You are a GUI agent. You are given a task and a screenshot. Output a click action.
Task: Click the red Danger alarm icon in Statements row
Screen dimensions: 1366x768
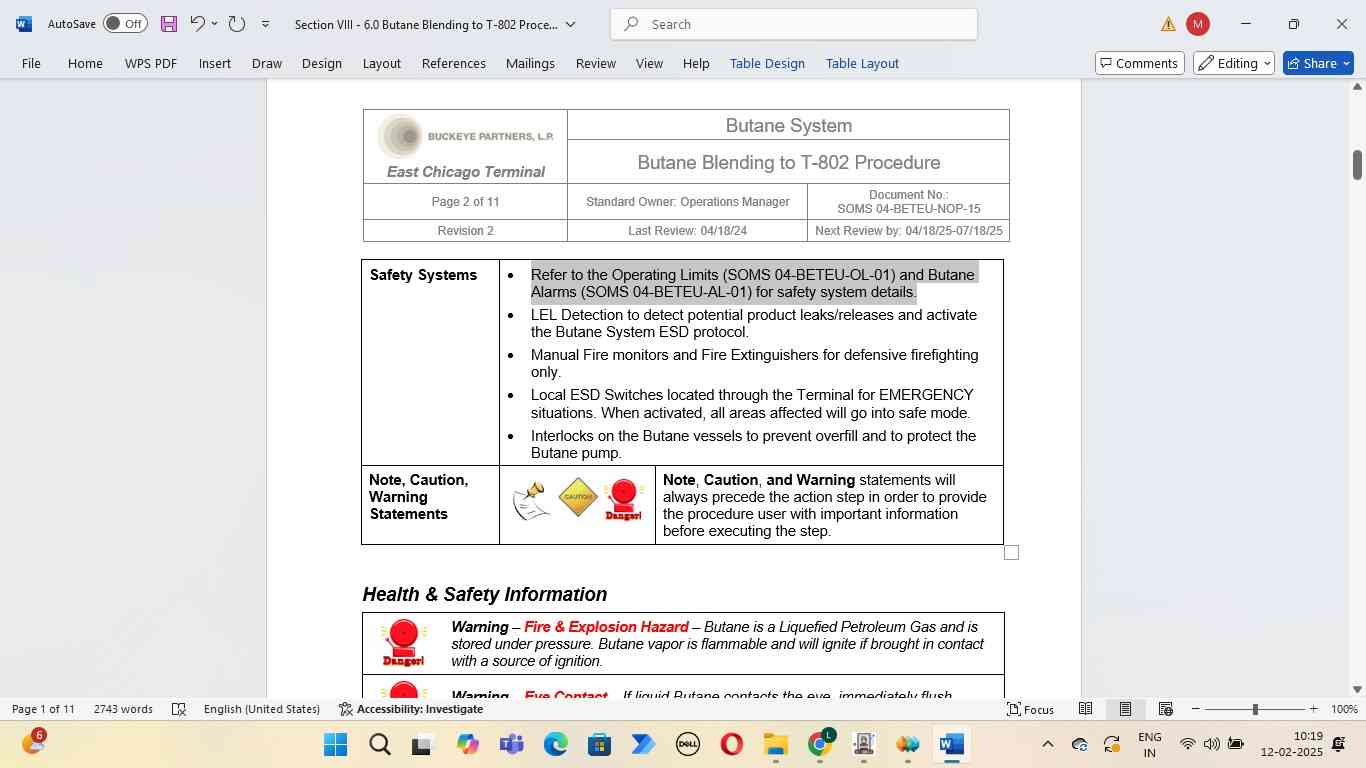(623, 500)
